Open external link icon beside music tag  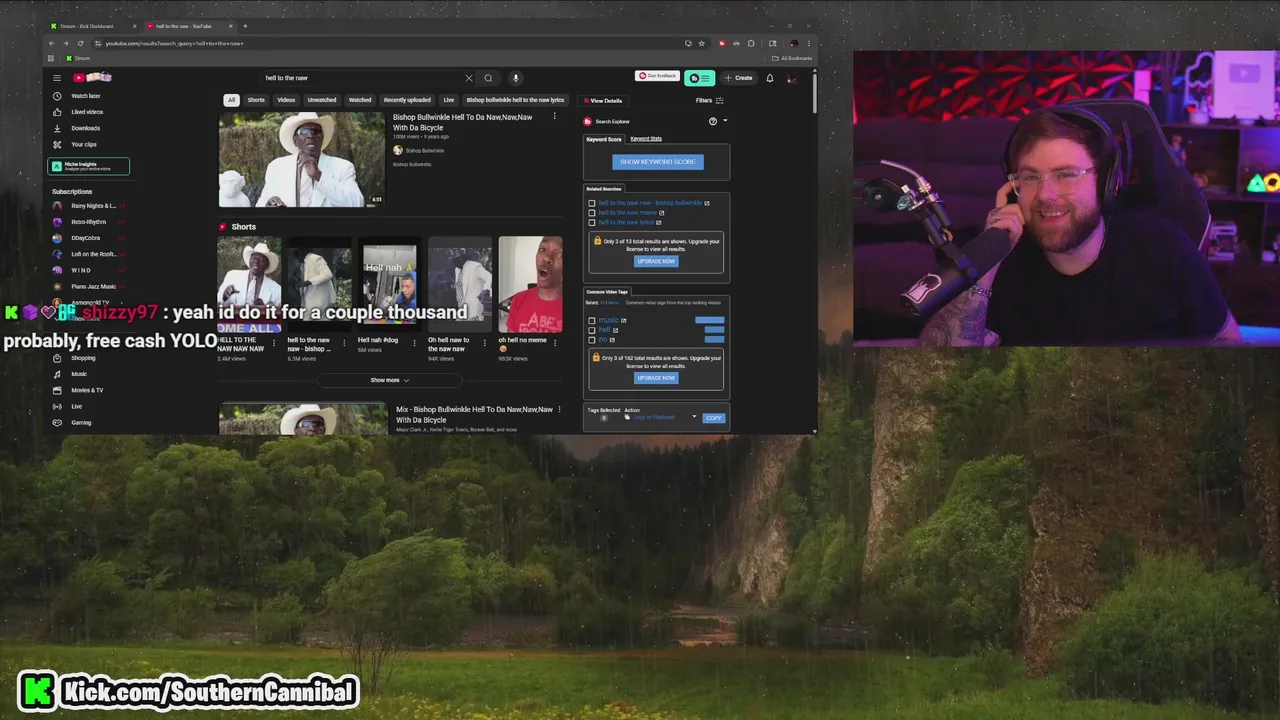pyautogui.click(x=624, y=320)
